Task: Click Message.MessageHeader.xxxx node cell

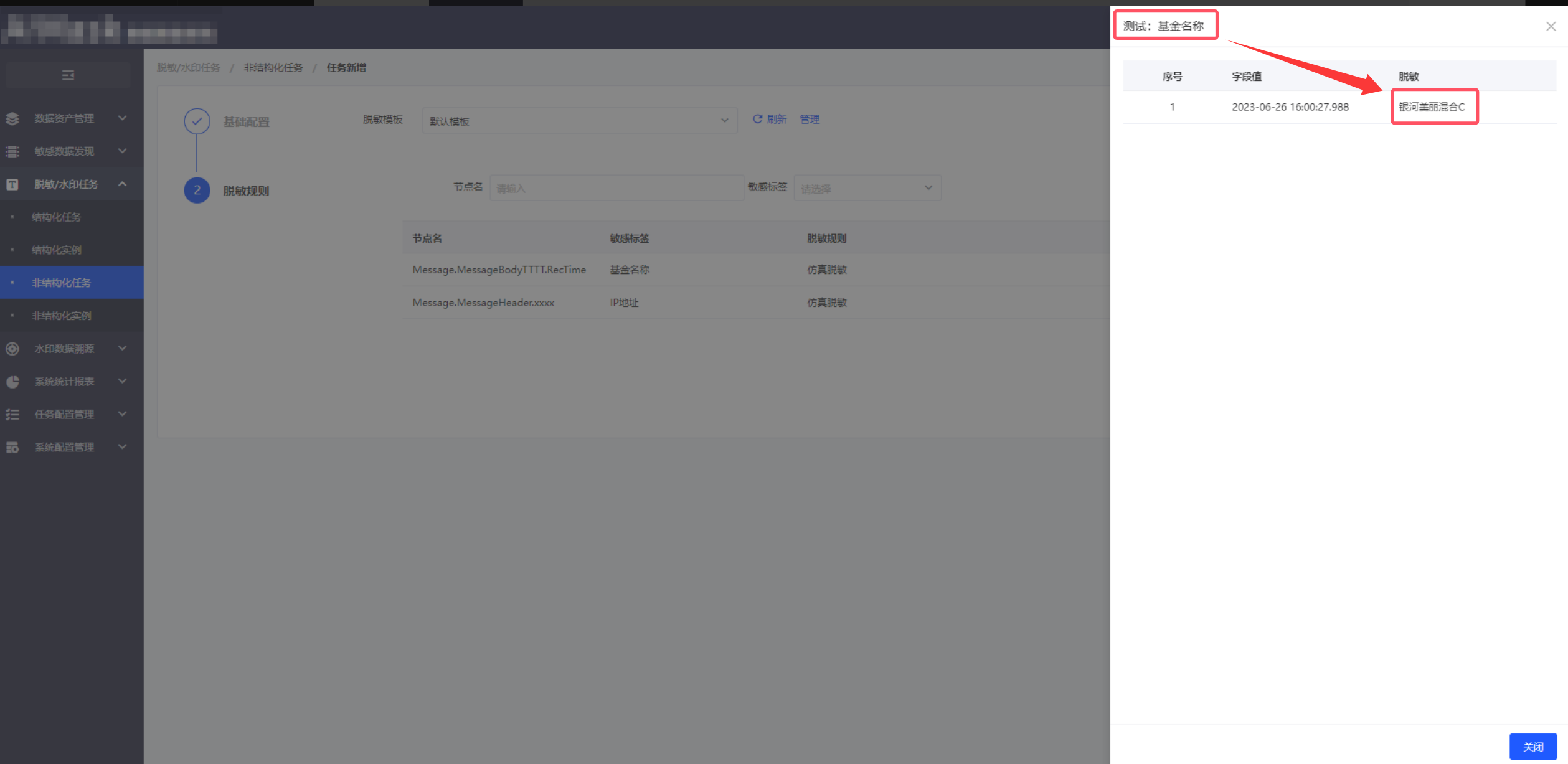Action: (483, 303)
